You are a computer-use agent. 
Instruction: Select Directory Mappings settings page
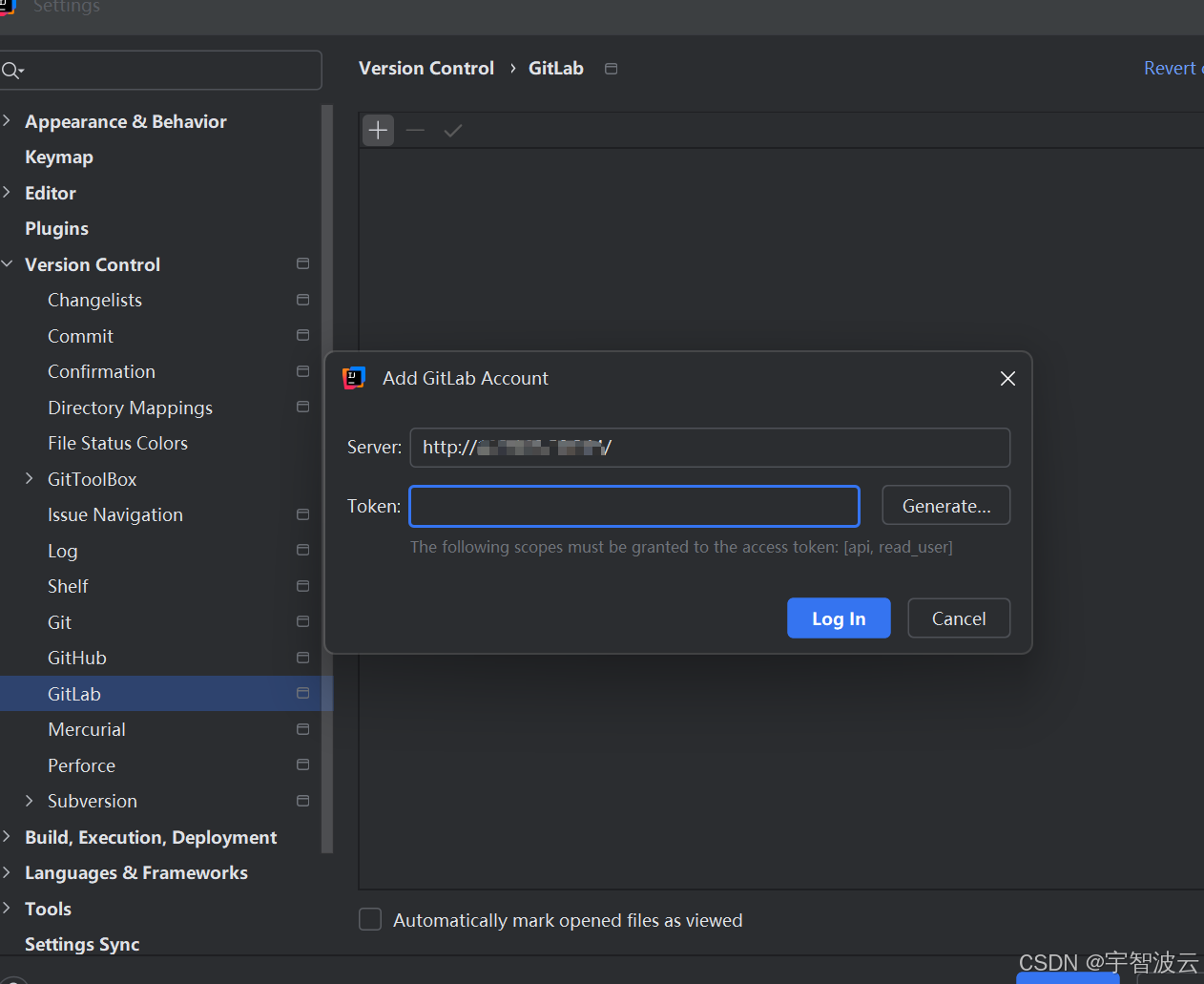(130, 408)
